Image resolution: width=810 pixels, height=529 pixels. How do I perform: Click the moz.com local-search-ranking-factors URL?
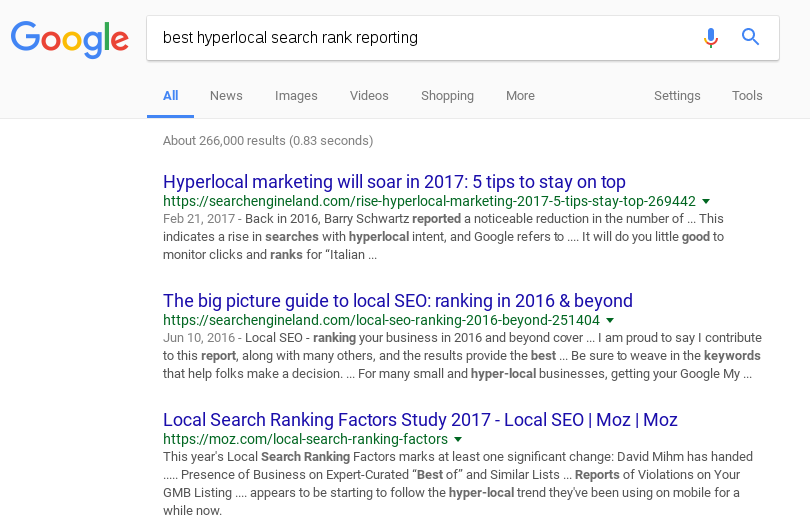(305, 439)
